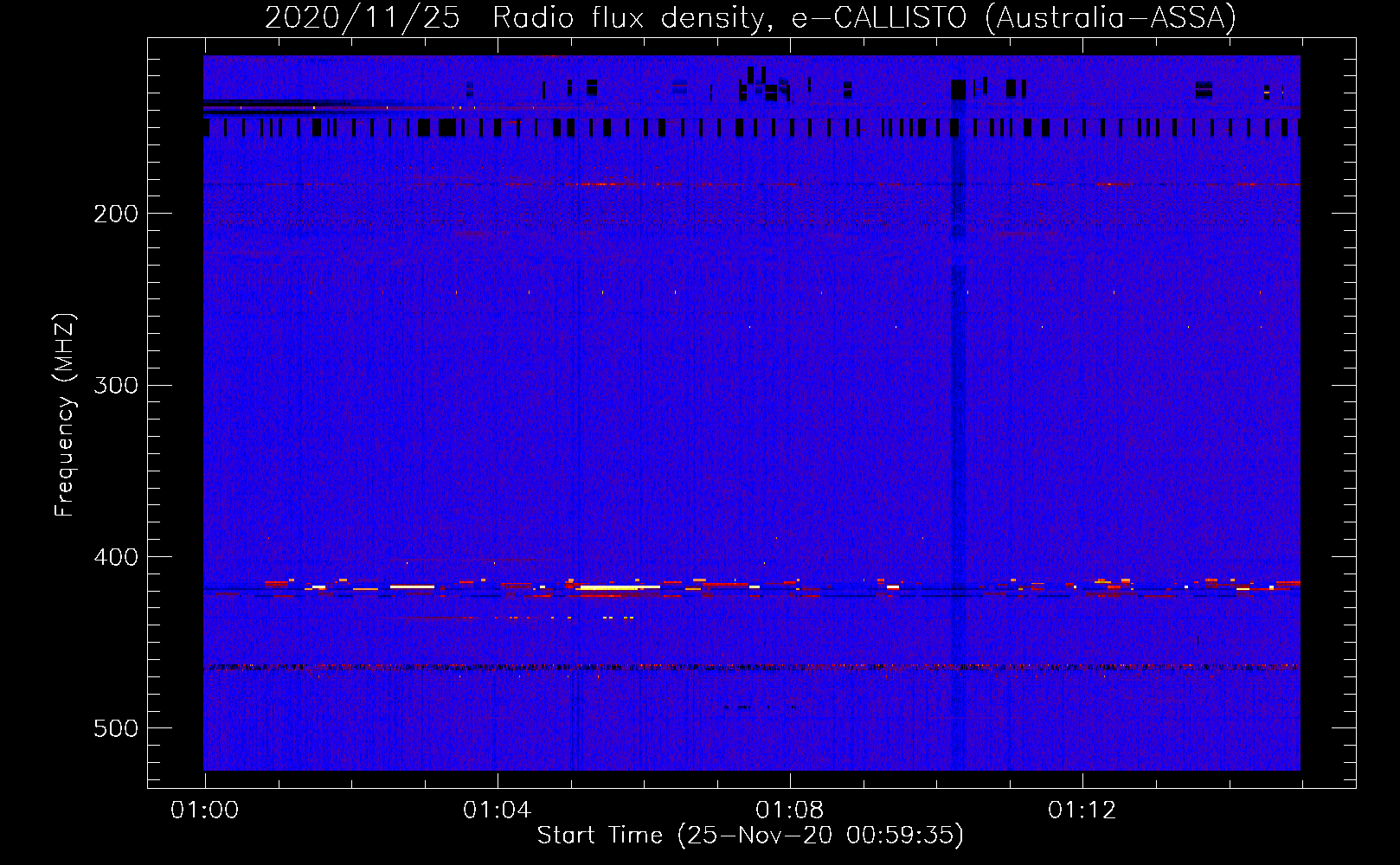
Task: Select the 500 frequency tick label
Action: (x=116, y=728)
